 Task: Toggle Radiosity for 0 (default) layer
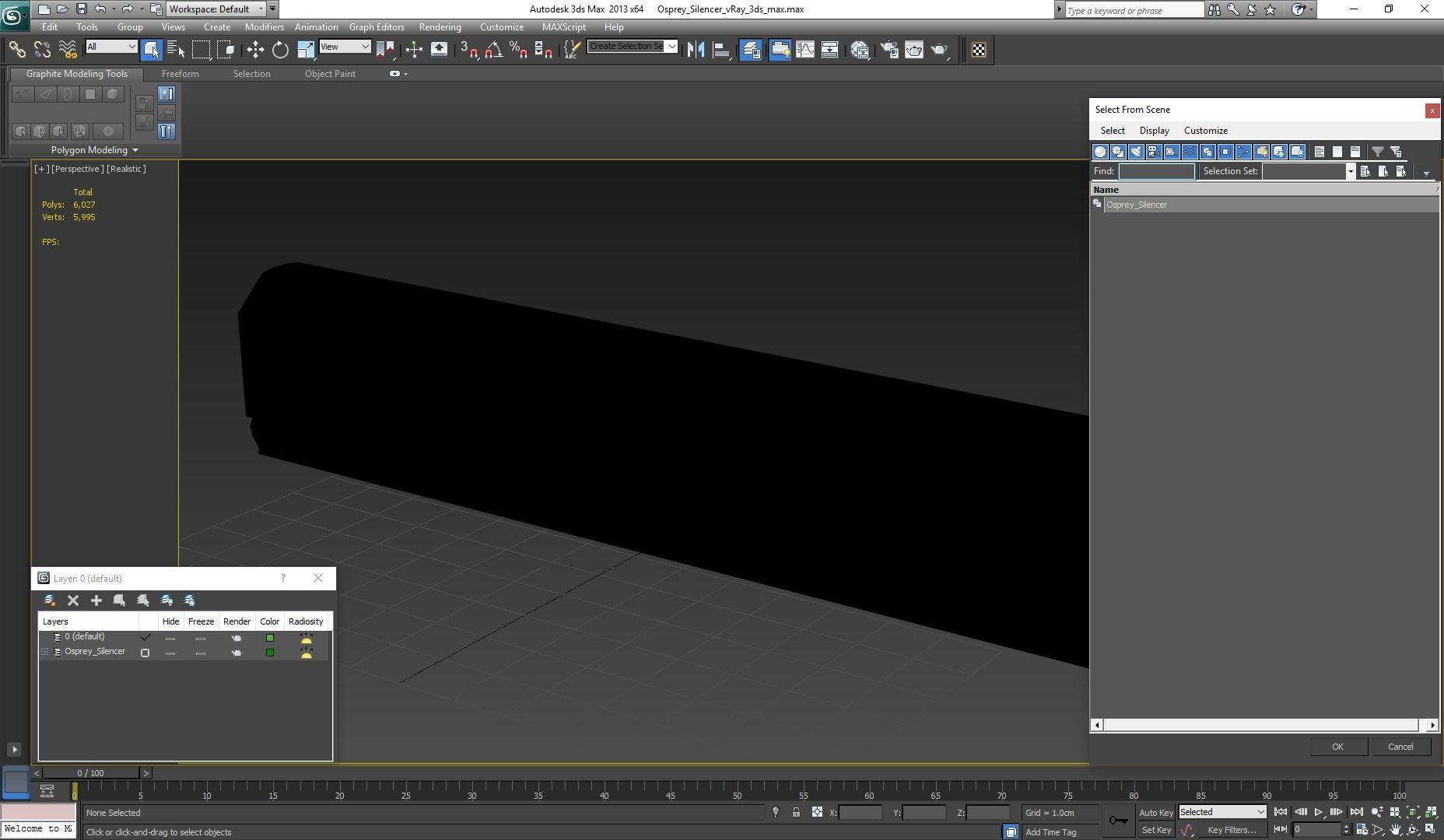pyautogui.click(x=306, y=638)
